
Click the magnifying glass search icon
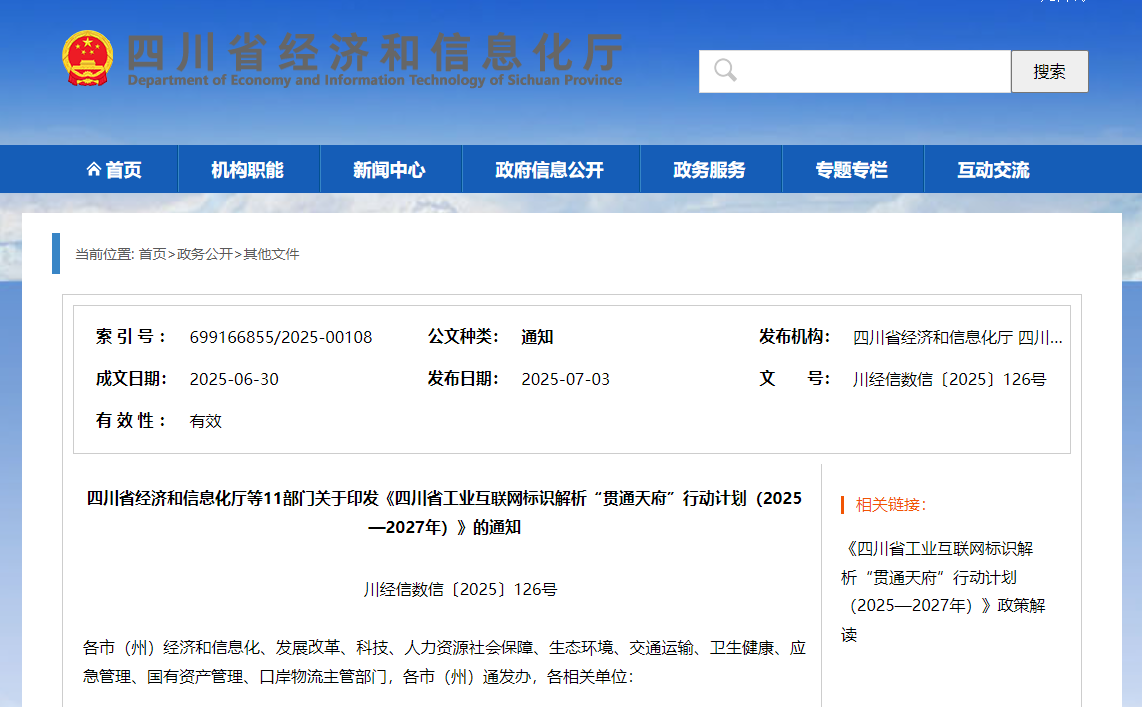pos(725,71)
